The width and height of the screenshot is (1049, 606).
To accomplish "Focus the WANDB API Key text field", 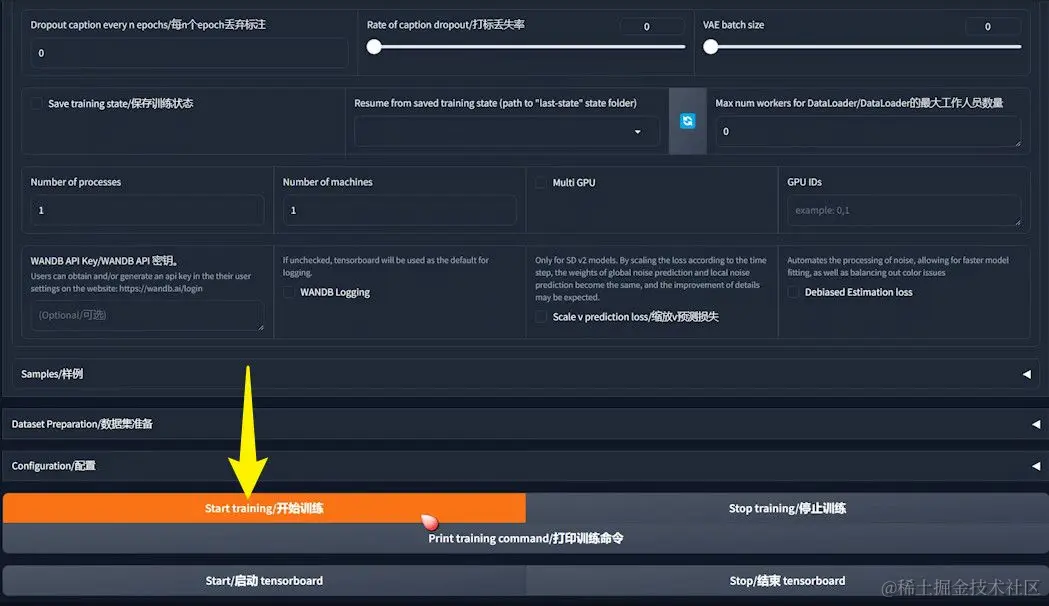I will pyautogui.click(x=147, y=315).
